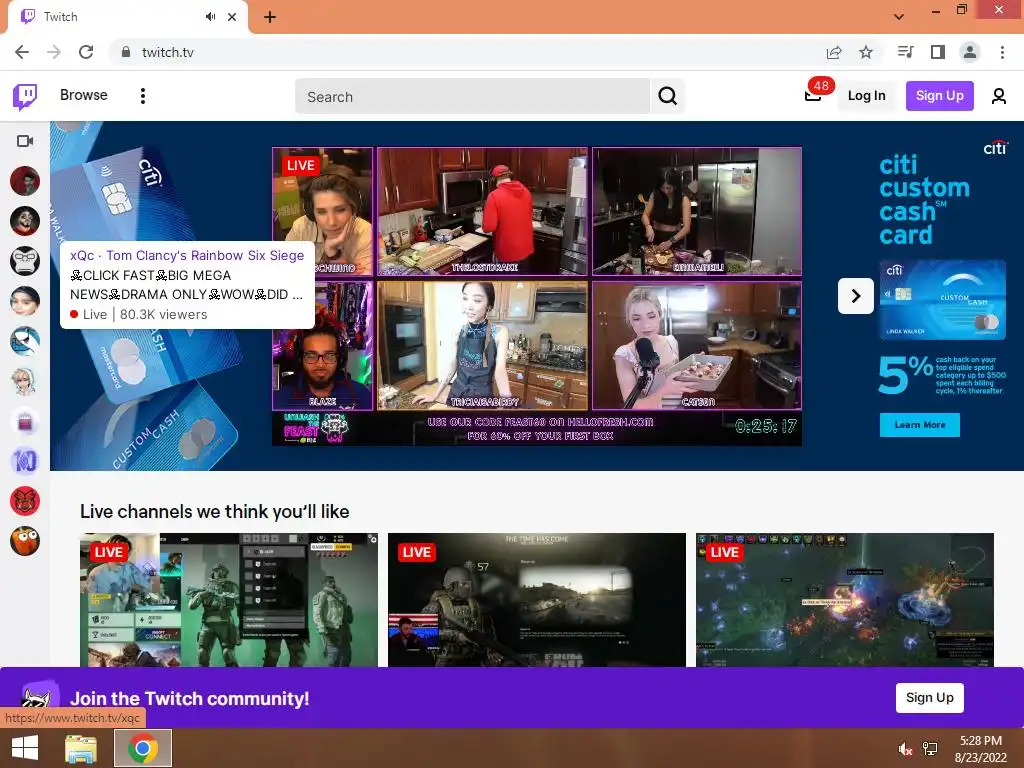Open the anime character avatar channel in sidebar
The height and width of the screenshot is (768, 1024).
25,381
